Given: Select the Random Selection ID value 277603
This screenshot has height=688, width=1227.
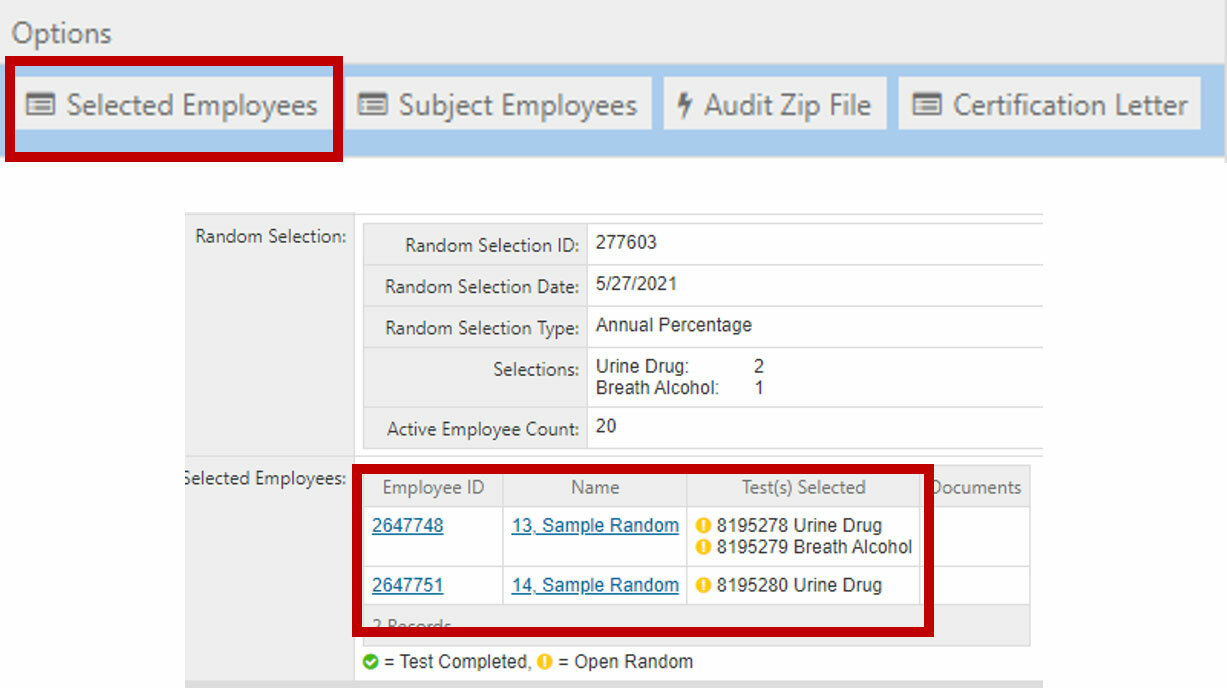Looking at the screenshot, I should (x=626, y=243).
